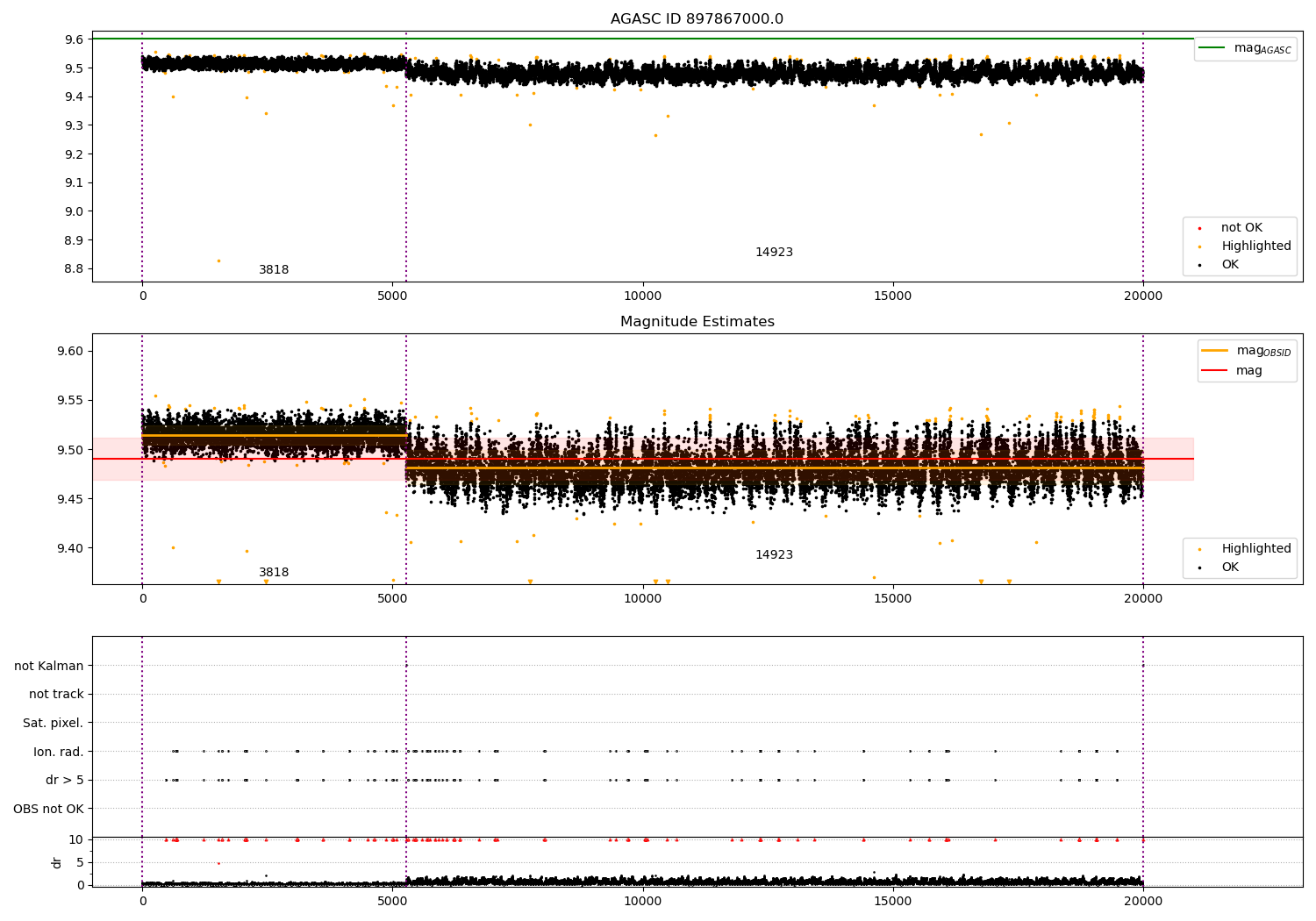Click the '9.60' y-tick in the Magnitude Estimates plot
1316x921 pixels.
point(70,352)
